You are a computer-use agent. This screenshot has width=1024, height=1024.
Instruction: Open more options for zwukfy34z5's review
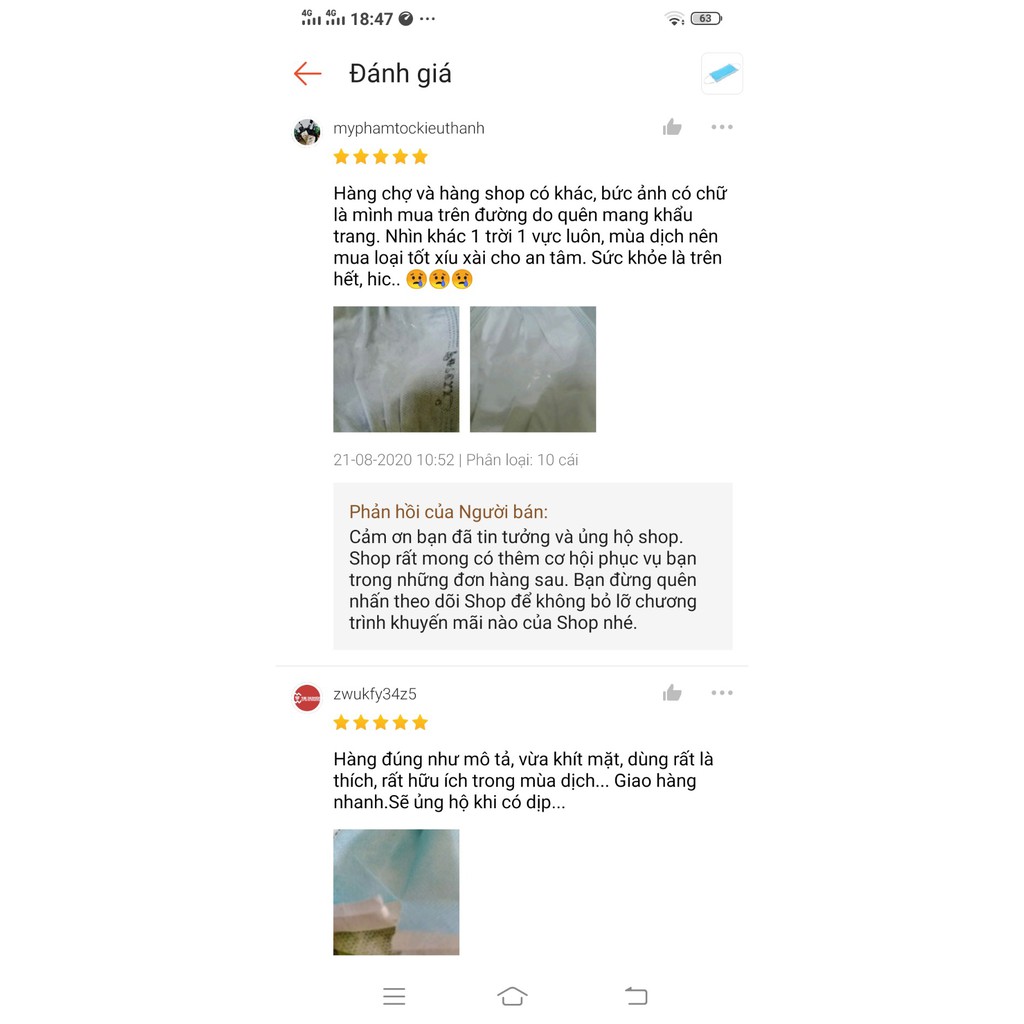(x=722, y=692)
